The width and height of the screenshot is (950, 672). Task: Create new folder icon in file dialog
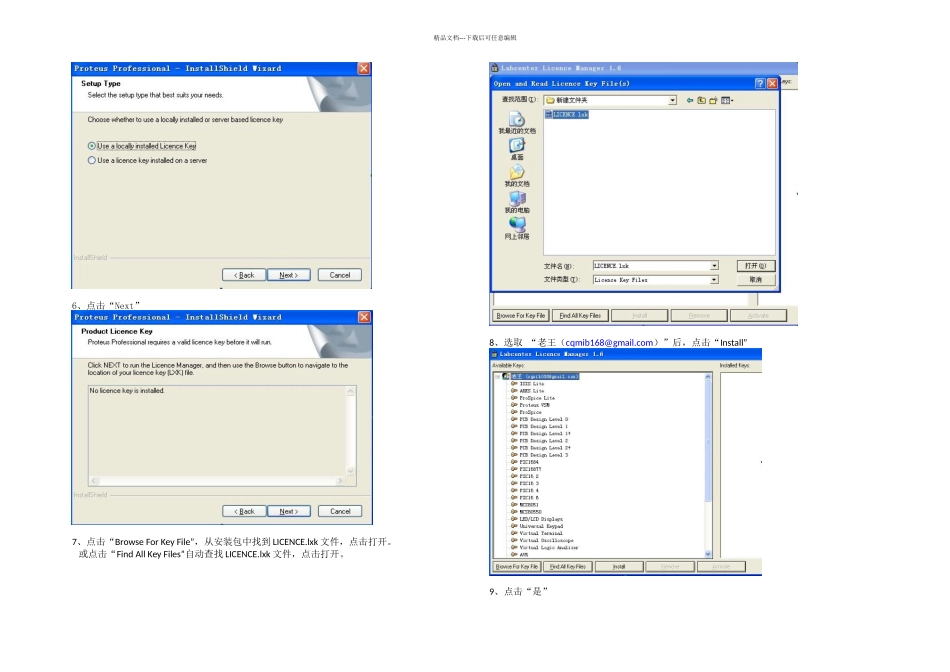point(713,101)
